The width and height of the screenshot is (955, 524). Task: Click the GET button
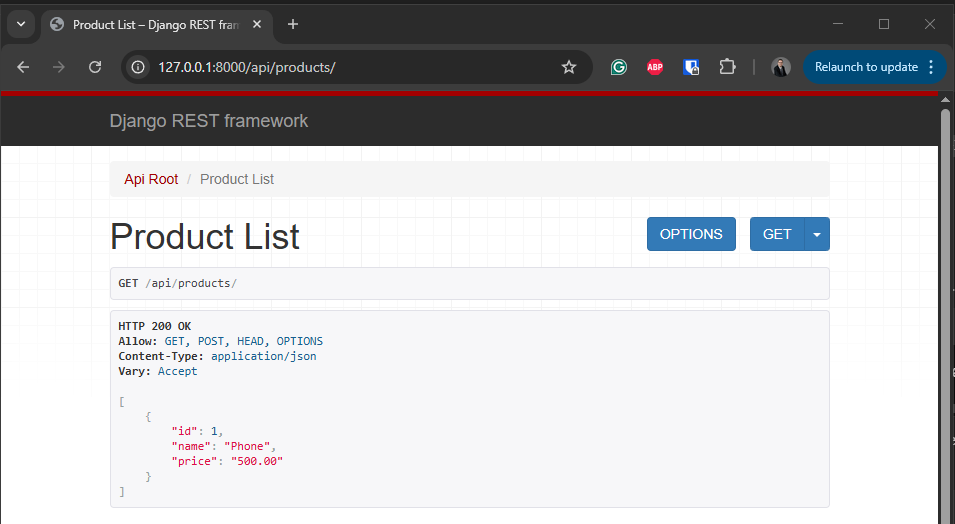coord(777,234)
